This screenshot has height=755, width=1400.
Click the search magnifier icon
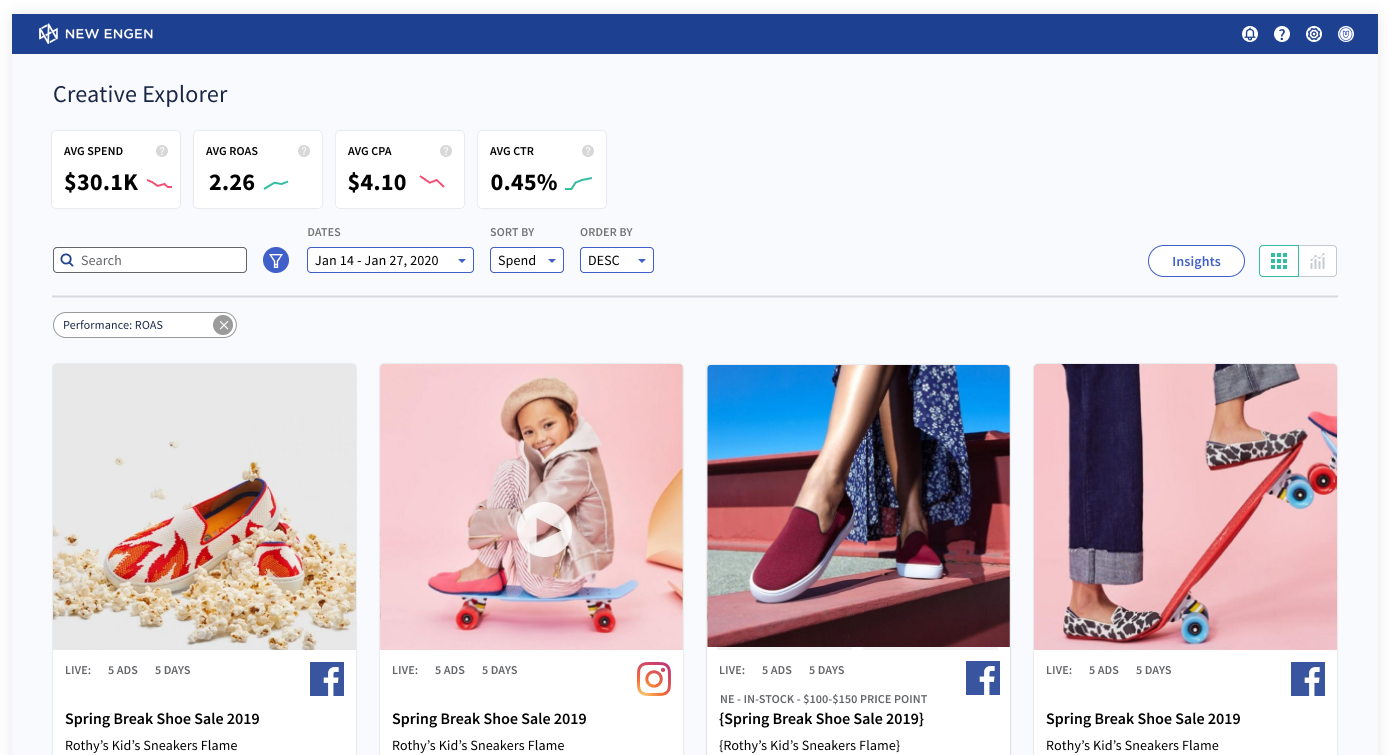pyautogui.click(x=67, y=260)
